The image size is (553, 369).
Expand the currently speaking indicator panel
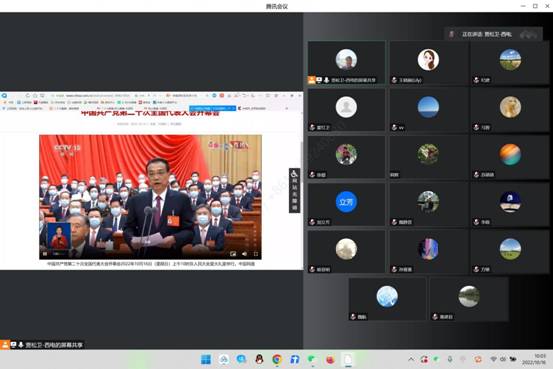click(493, 34)
